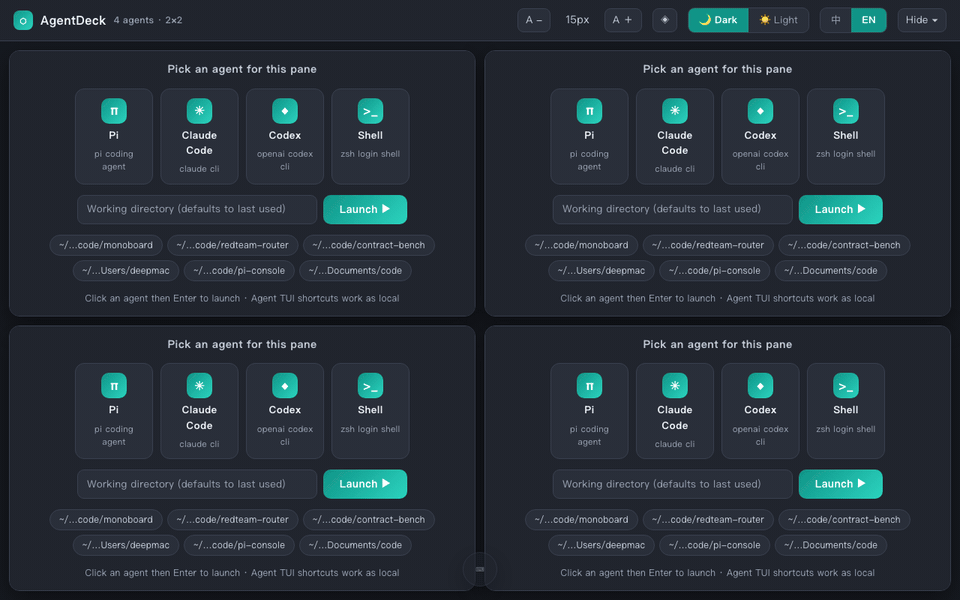This screenshot has height=600, width=960.
Task: Click the AgentDeck logo icon
Action: coord(23,20)
